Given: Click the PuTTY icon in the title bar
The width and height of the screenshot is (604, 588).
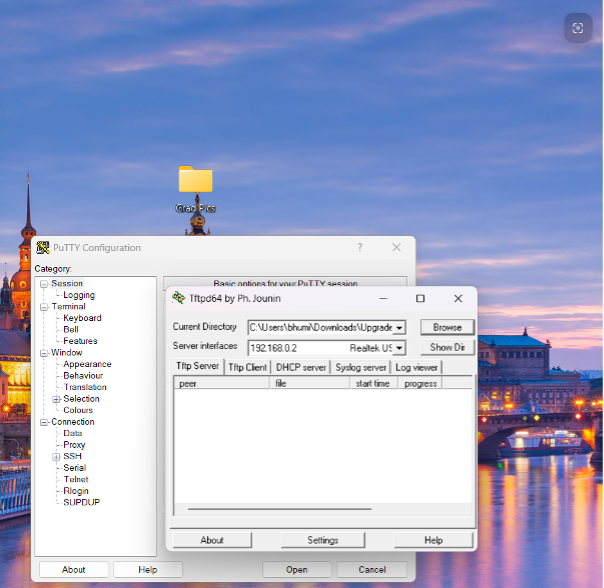Looking at the screenshot, I should [x=43, y=248].
